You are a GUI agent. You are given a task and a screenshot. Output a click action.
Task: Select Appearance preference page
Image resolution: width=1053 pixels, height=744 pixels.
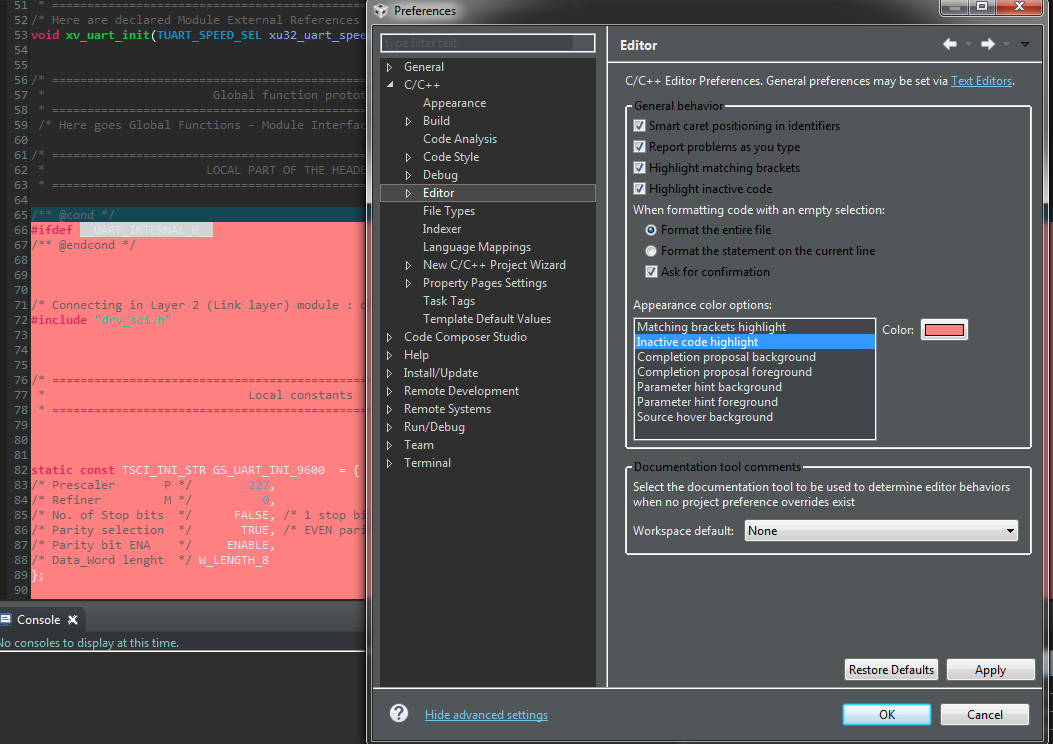[454, 103]
